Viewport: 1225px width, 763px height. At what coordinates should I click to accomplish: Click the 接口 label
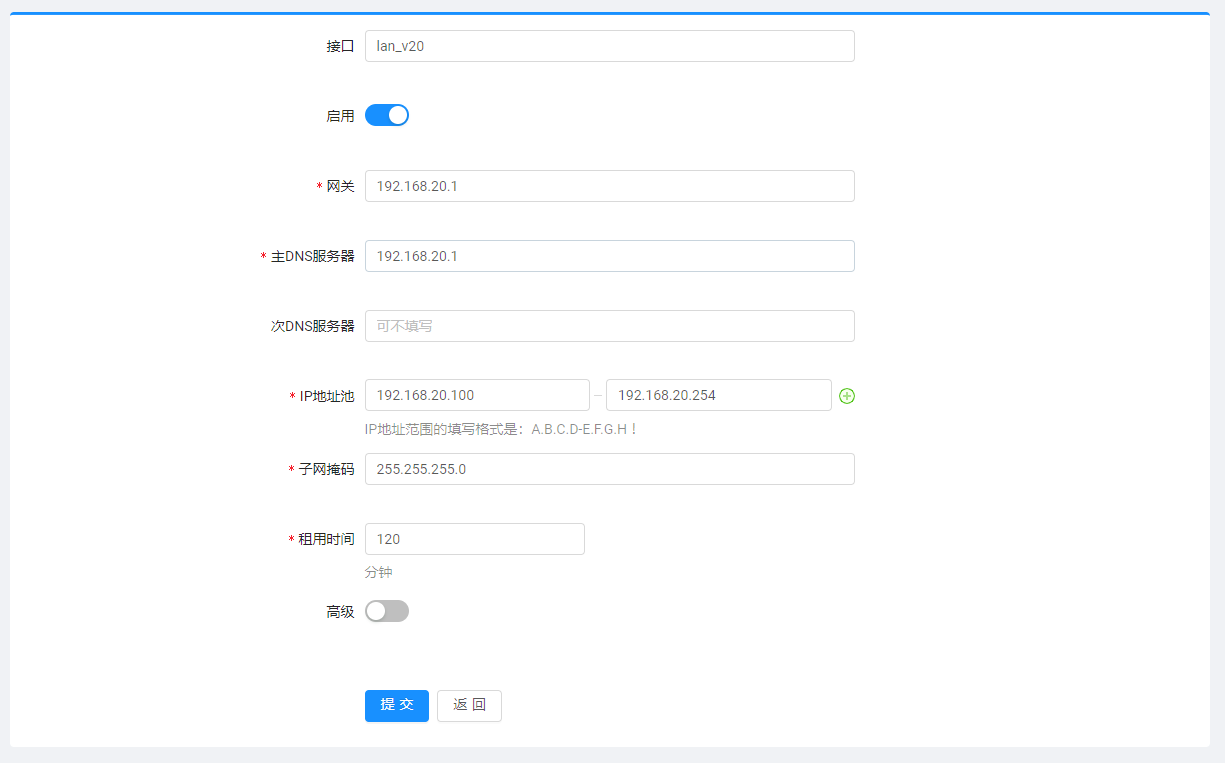pos(341,46)
